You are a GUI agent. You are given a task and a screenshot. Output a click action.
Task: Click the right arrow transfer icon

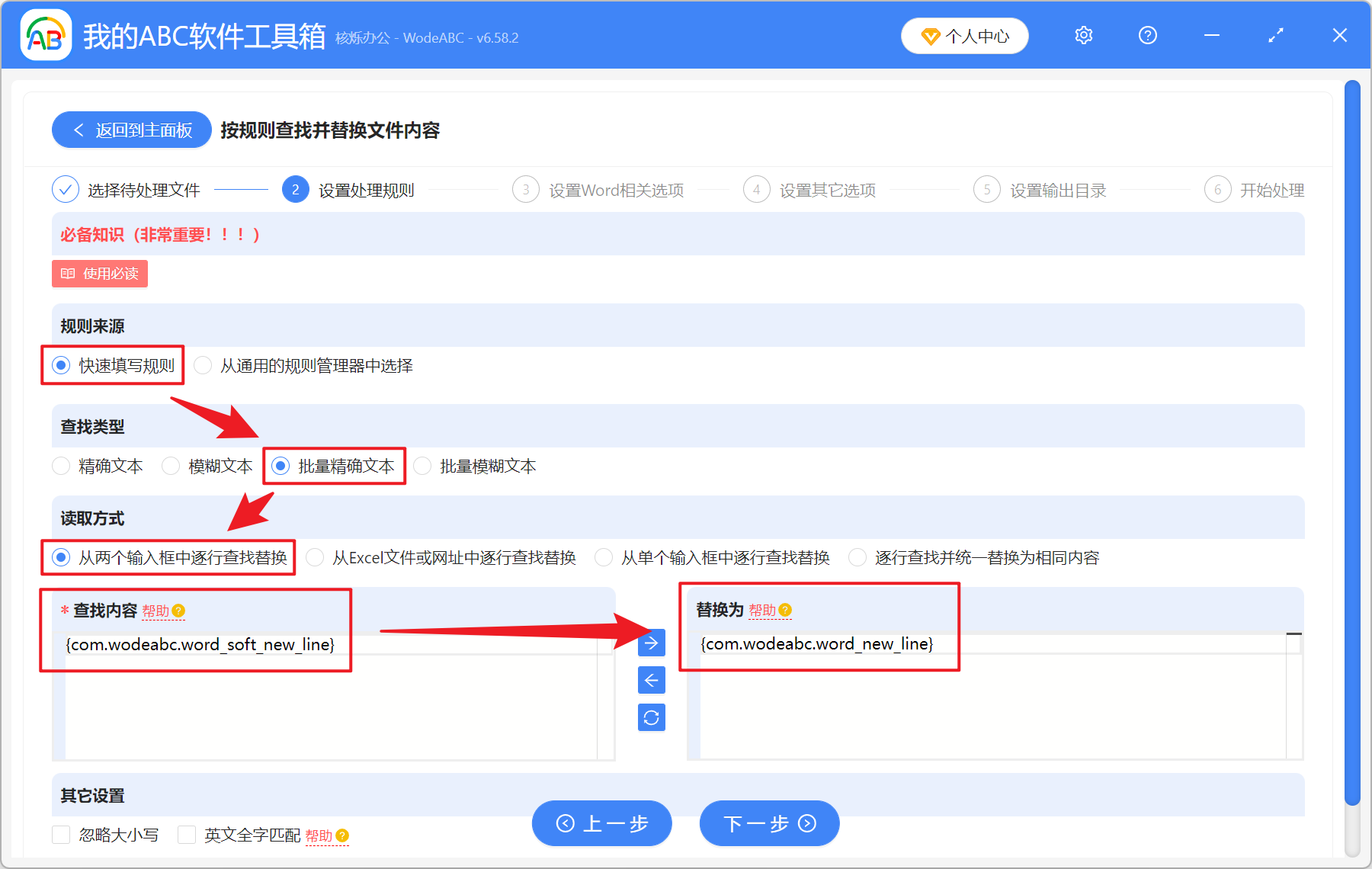[651, 643]
